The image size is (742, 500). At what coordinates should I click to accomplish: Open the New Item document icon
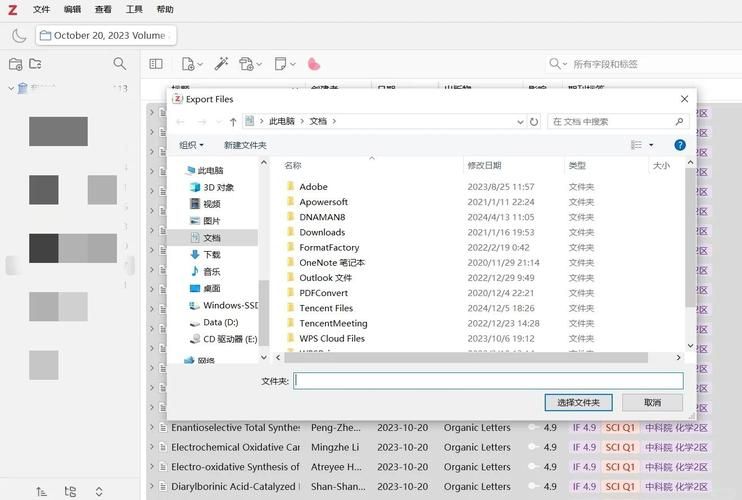click(188, 64)
